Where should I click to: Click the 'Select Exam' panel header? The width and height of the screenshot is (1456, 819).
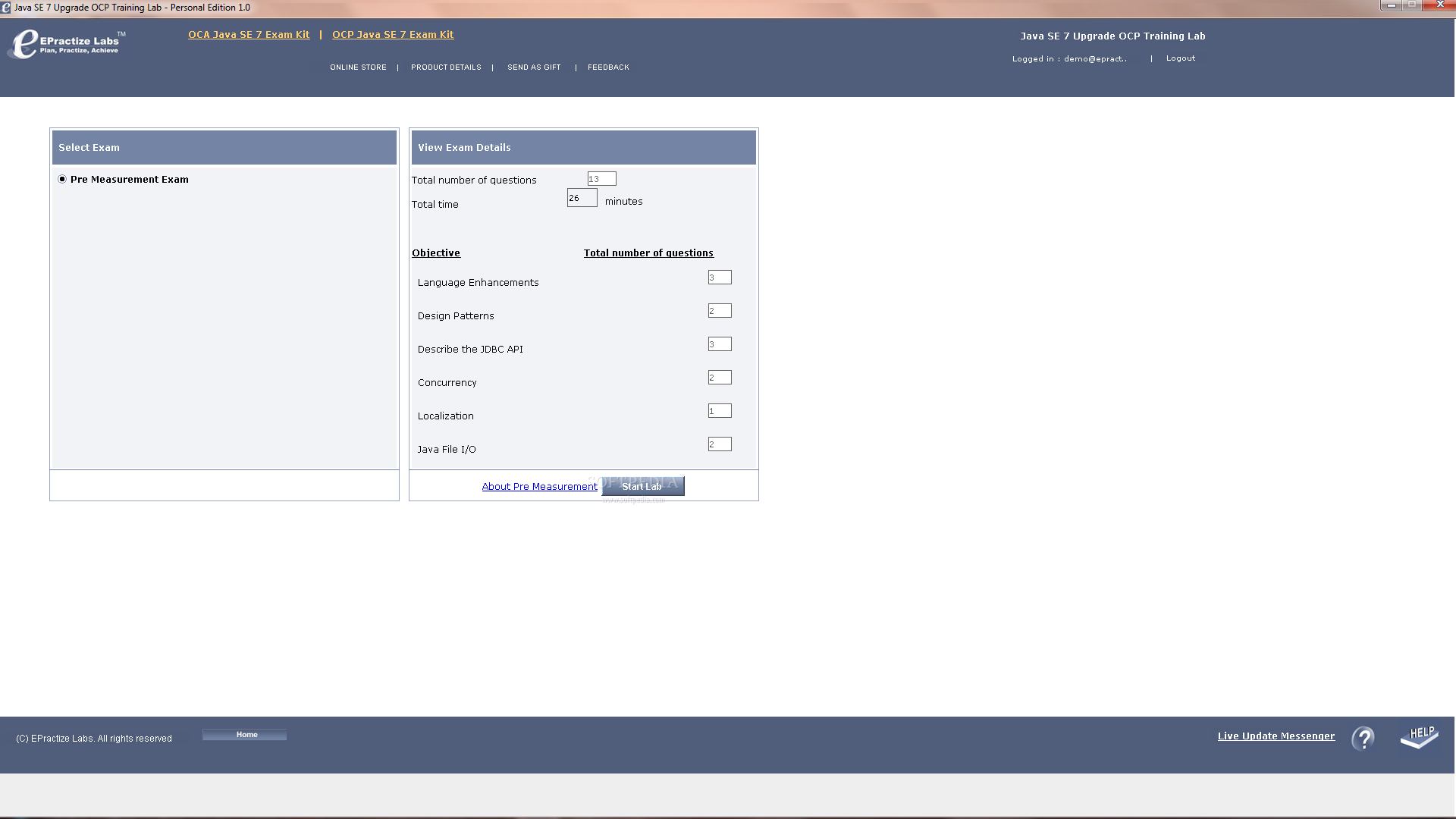pyautogui.click(x=224, y=148)
